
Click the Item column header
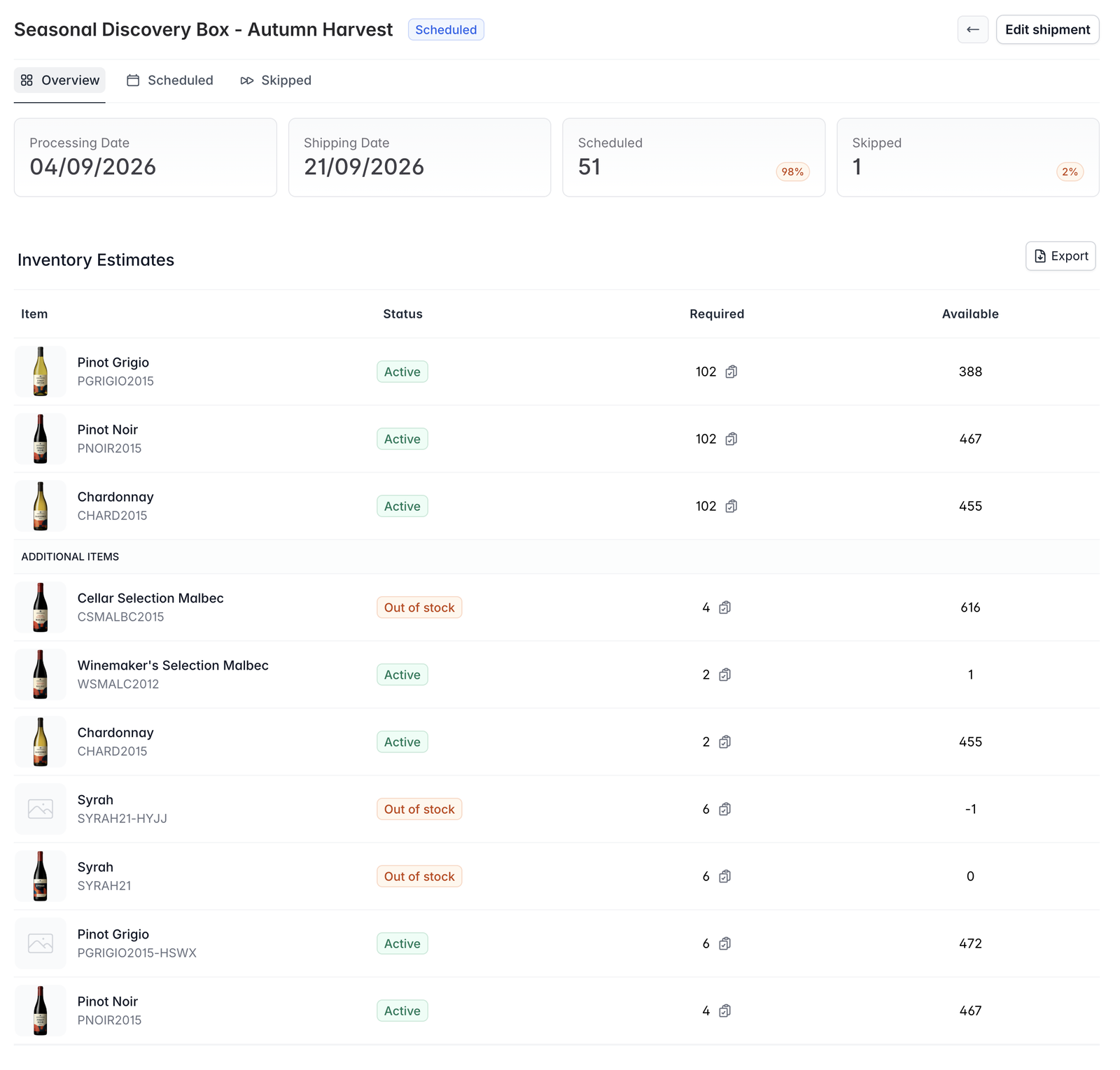[34, 314]
